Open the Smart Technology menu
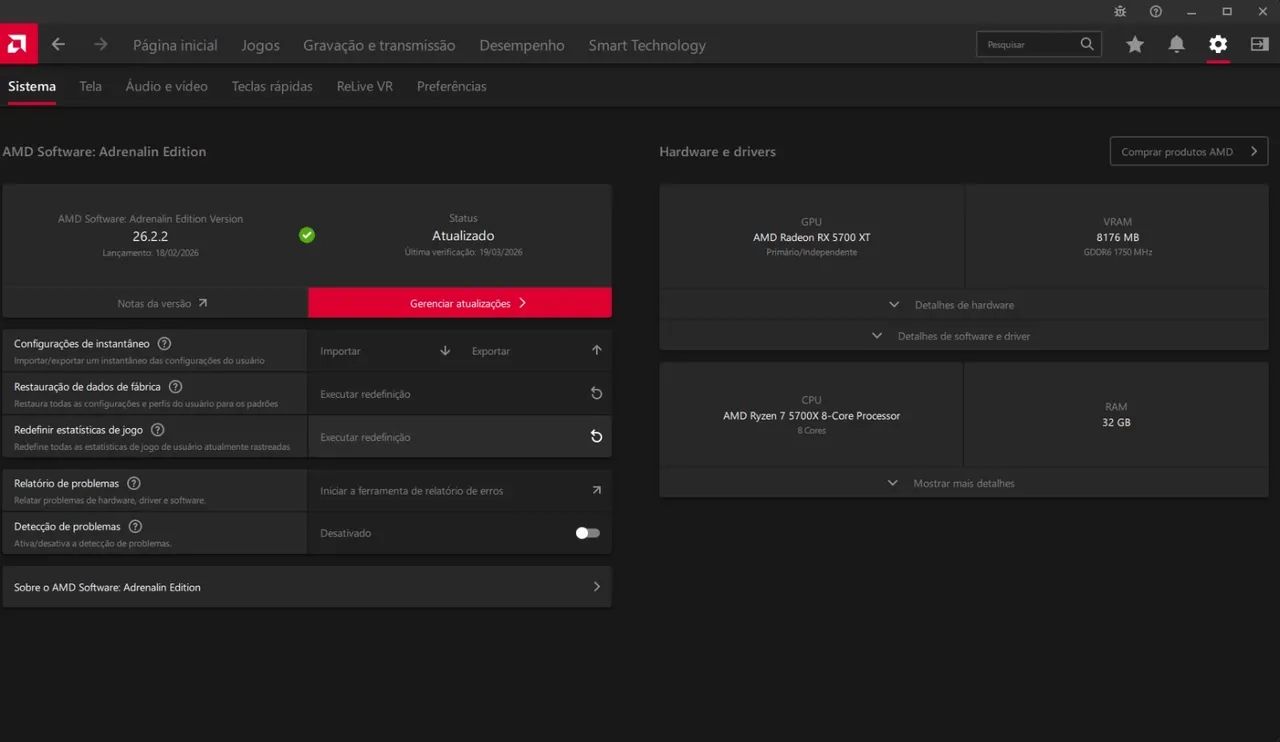1280x742 pixels. [x=647, y=45]
